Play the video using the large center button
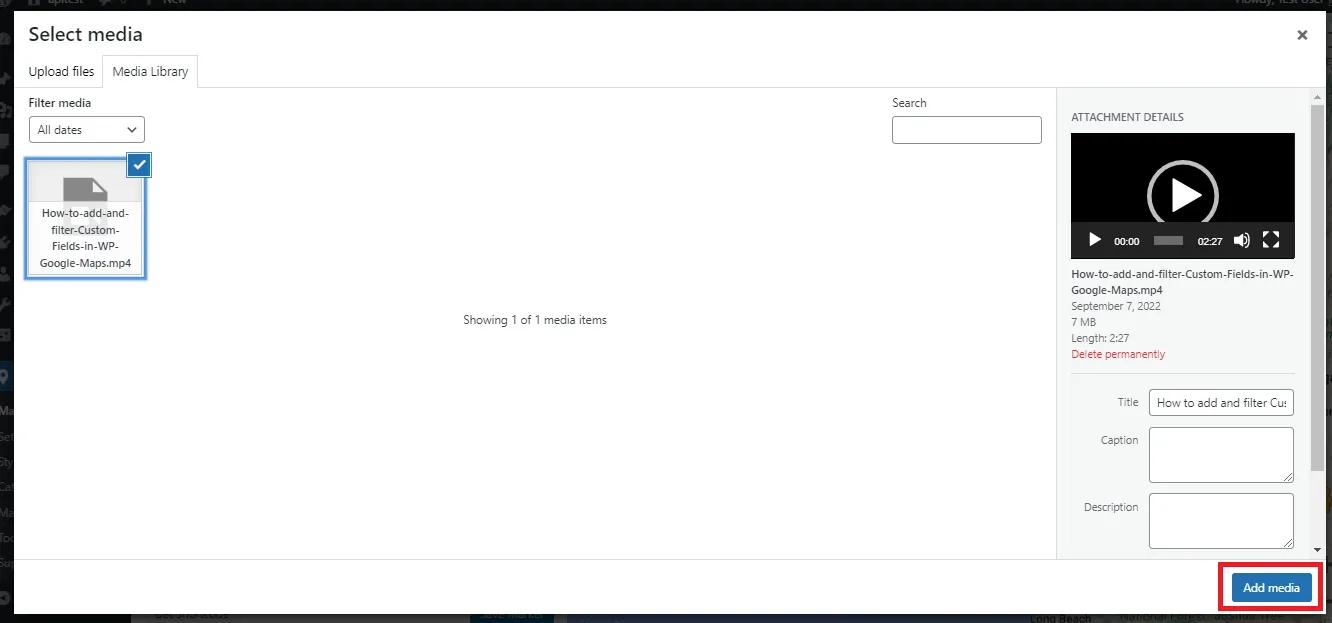 (x=1182, y=195)
